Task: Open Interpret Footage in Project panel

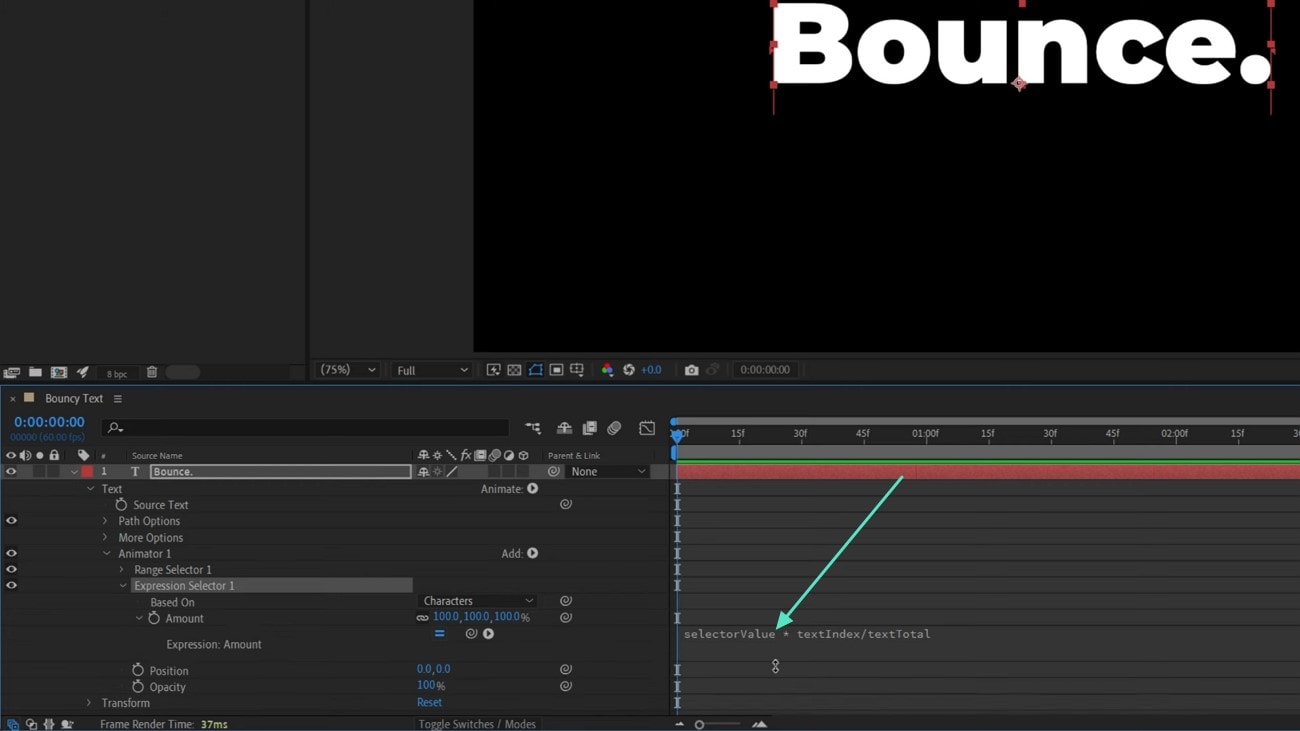Action: [x=12, y=372]
